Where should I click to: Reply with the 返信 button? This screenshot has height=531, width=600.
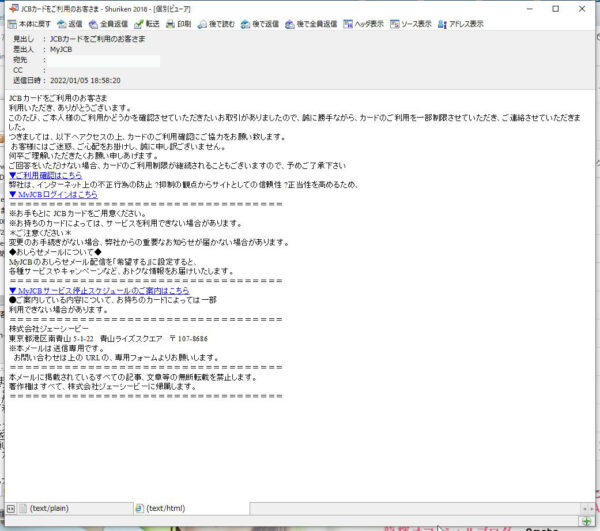pos(70,24)
